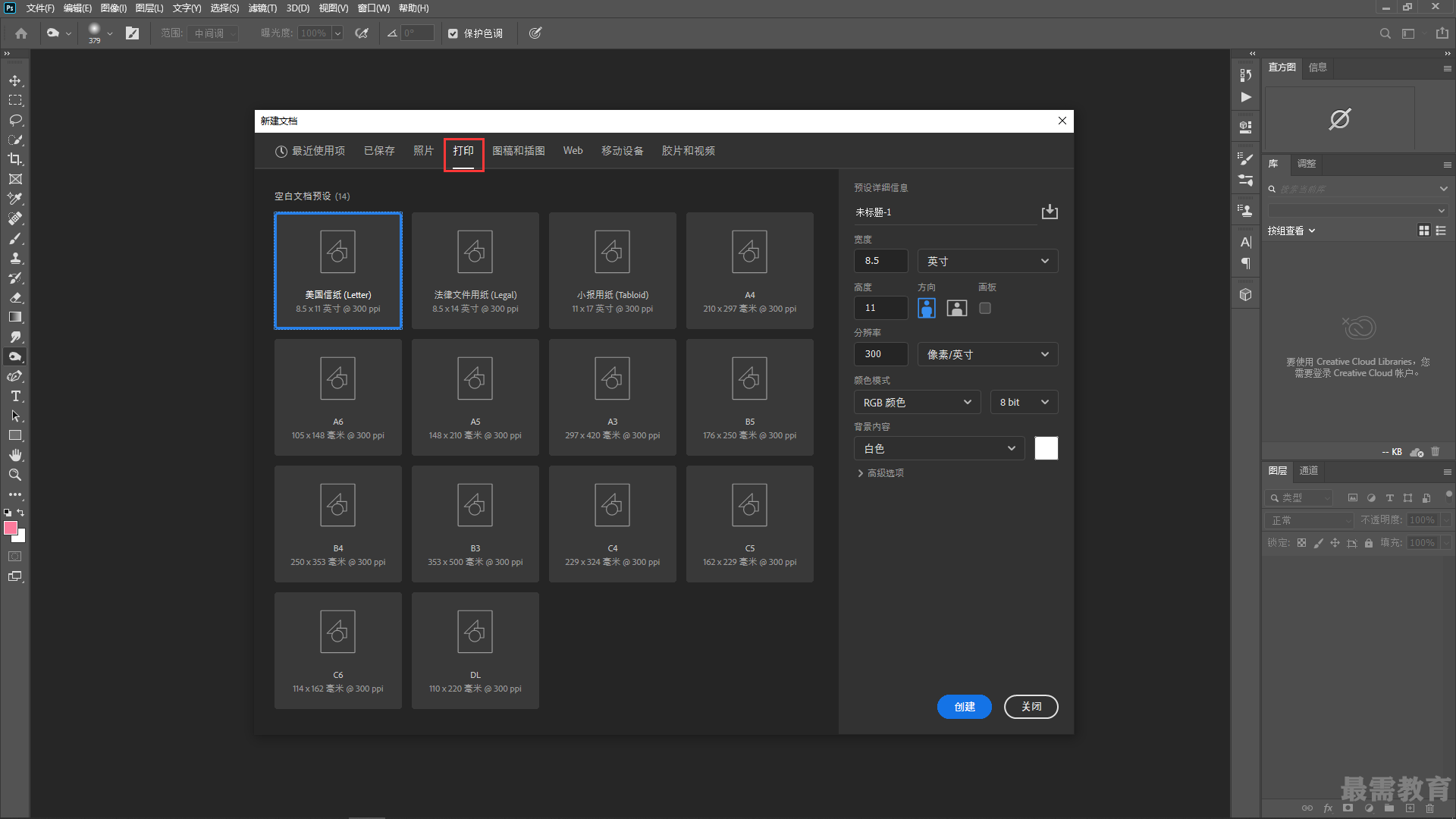Click the resolution input field 300
Viewport: 1456px width, 819px height.
880,354
